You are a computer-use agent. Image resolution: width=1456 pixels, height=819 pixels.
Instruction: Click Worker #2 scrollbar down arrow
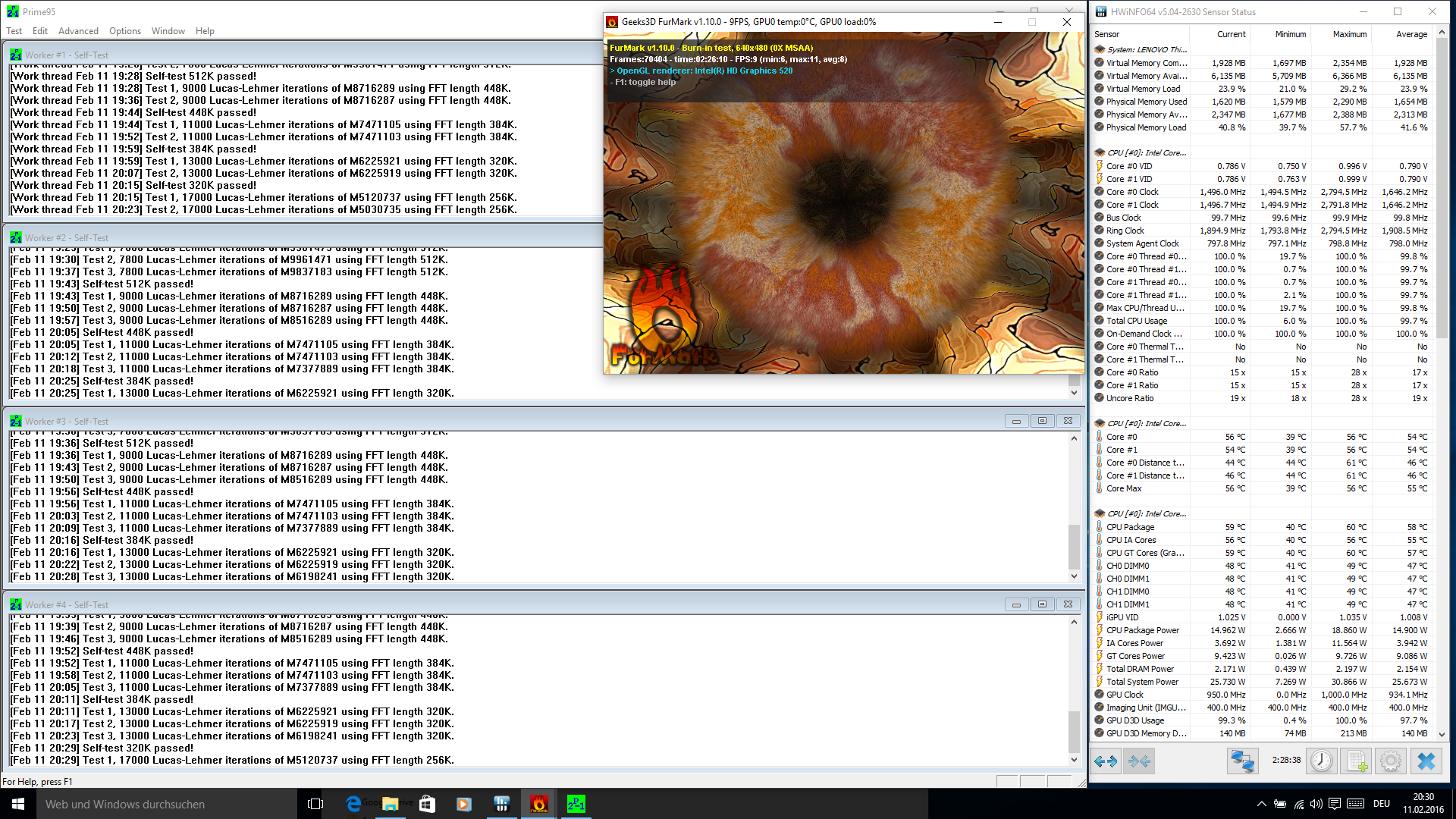click(1074, 393)
